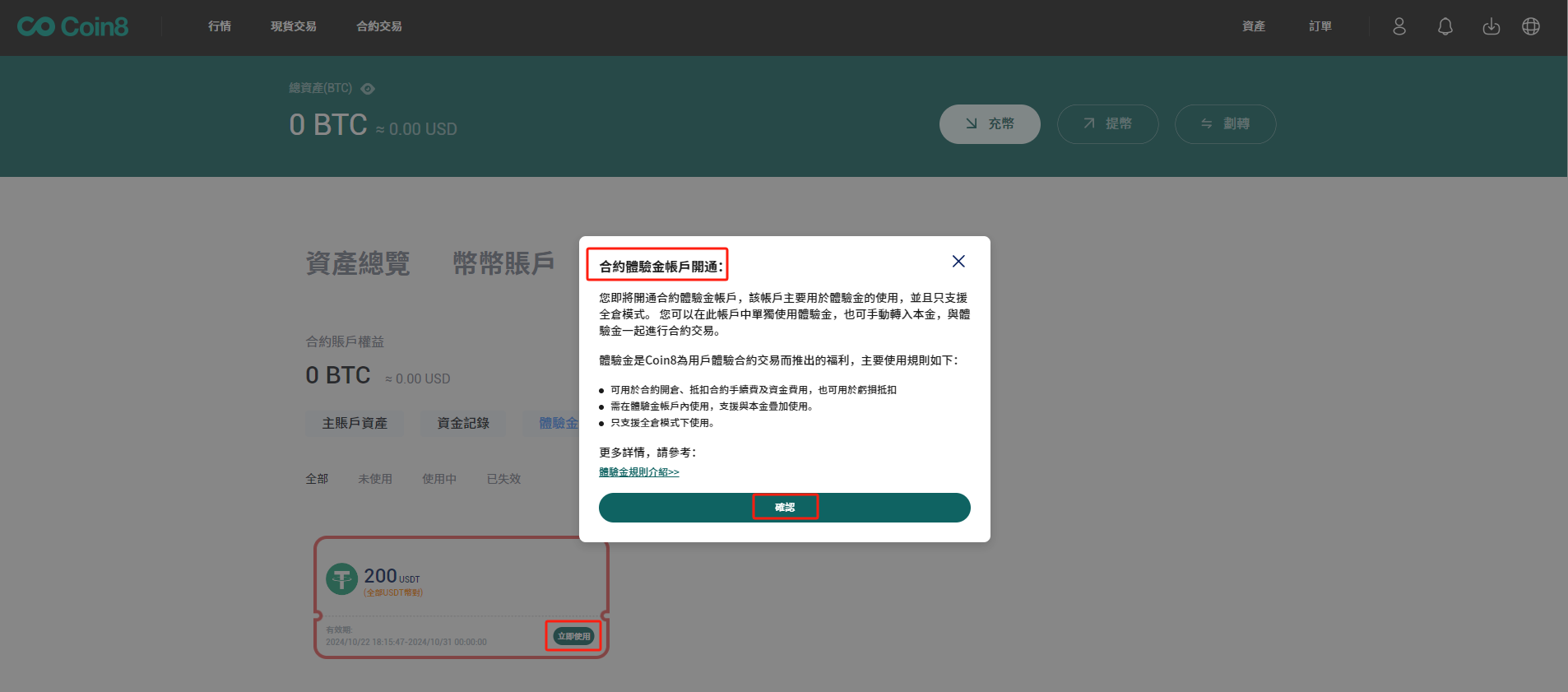Switch to the 資產總覽 tab
Screen dimensions: 1568x692
tap(357, 263)
